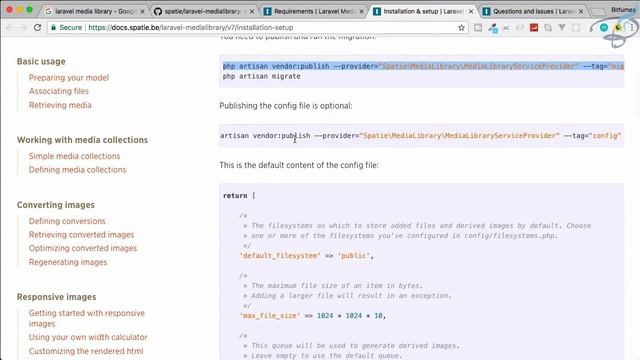
Task: Click the Responsive images sidebar heading
Action: click(56, 297)
